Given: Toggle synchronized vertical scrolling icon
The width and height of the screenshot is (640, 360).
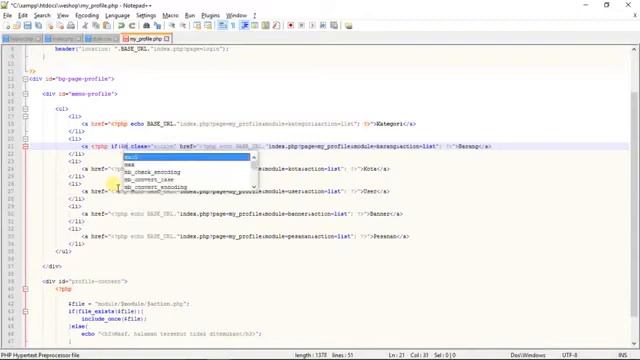Looking at the screenshot, I should coord(197,26).
